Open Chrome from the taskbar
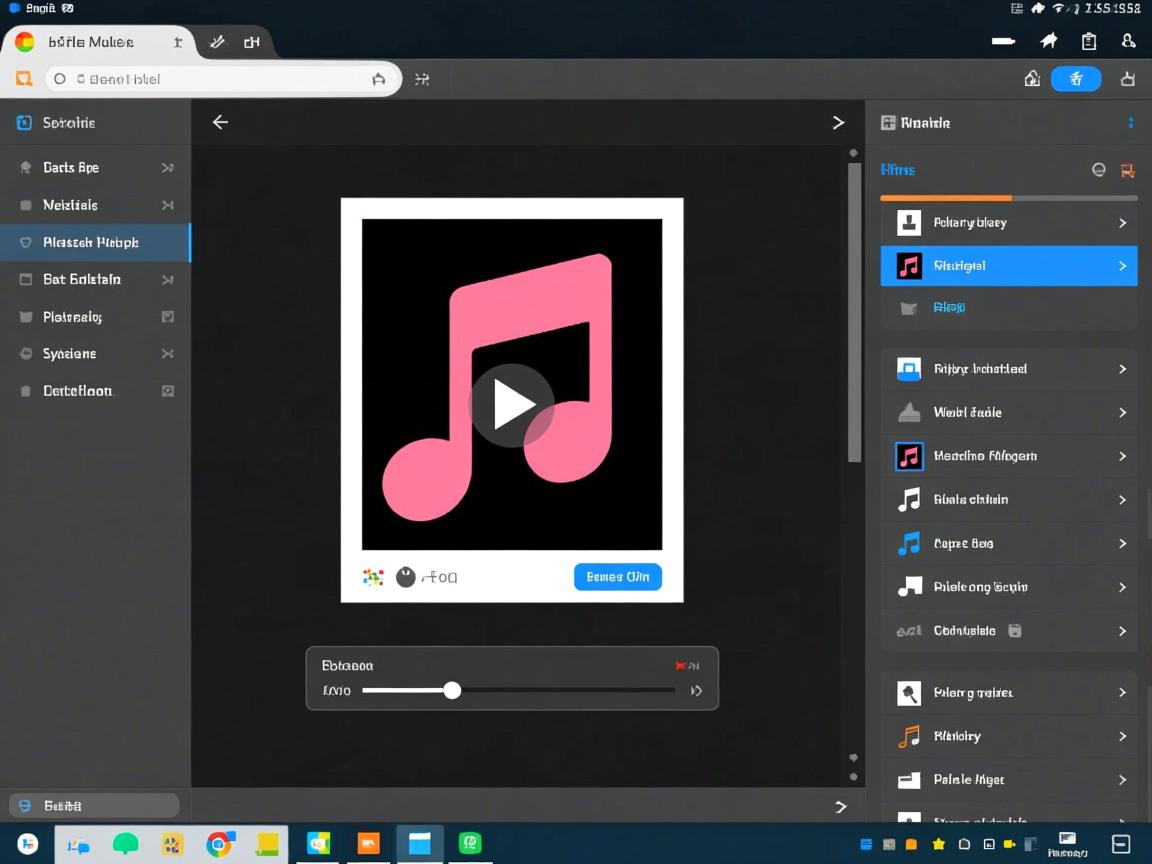The height and width of the screenshot is (864, 1152). (x=219, y=845)
